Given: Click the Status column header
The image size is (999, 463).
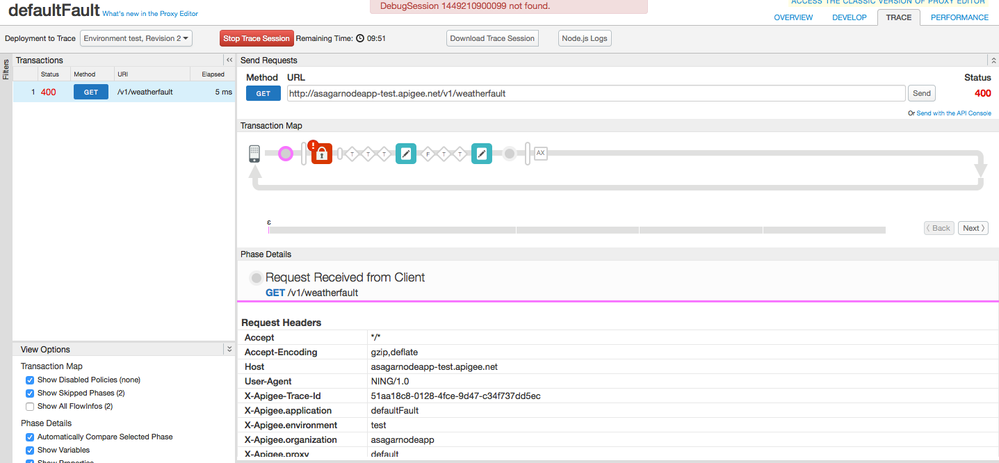Looking at the screenshot, I should 50,75.
